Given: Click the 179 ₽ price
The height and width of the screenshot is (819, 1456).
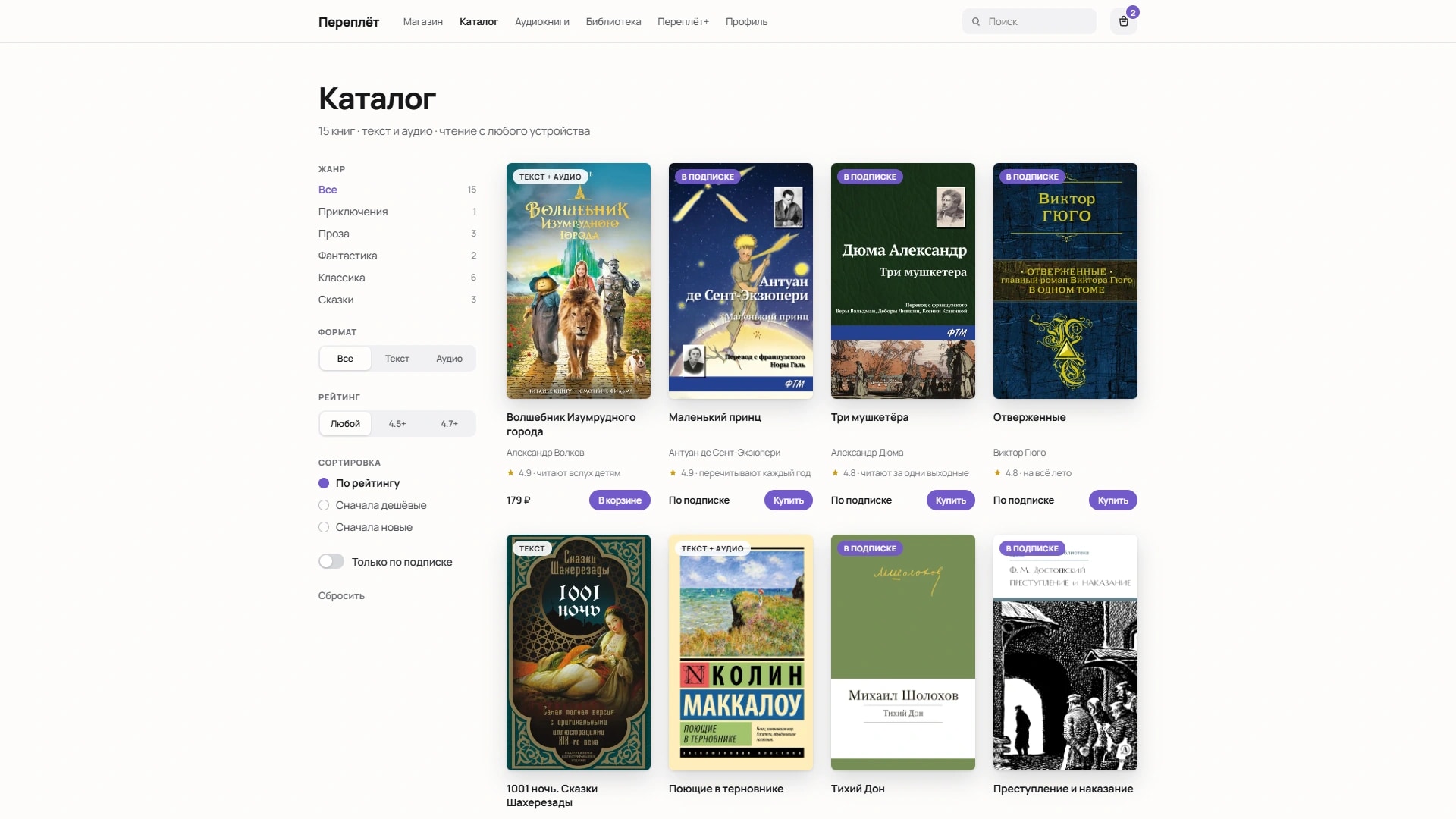Looking at the screenshot, I should (x=519, y=500).
